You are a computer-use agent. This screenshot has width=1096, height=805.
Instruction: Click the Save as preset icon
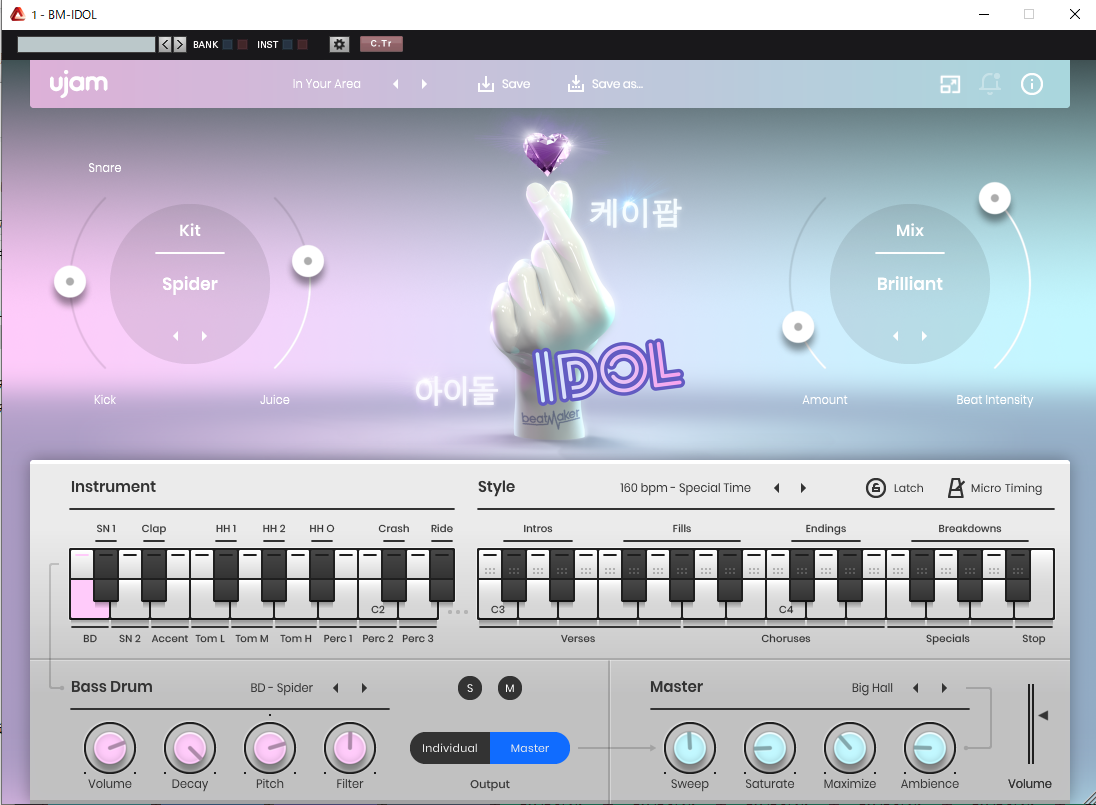click(575, 84)
